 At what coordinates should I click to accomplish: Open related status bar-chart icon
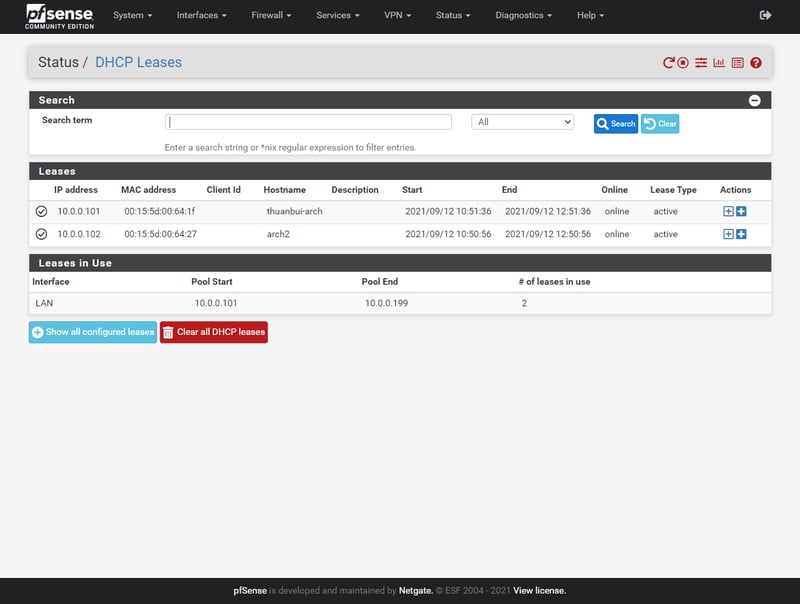(x=719, y=63)
